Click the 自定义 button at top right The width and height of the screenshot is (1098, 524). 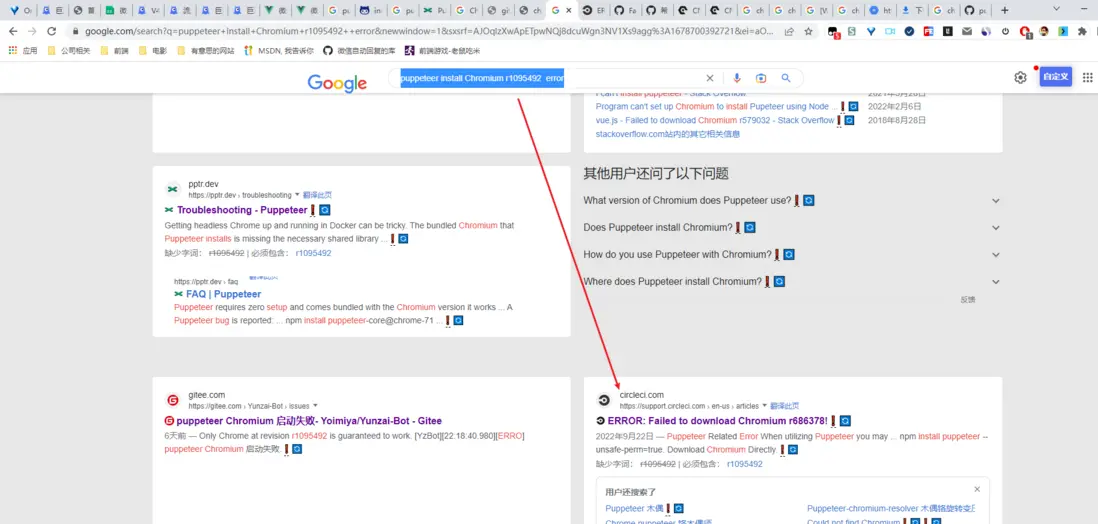[x=1055, y=77]
